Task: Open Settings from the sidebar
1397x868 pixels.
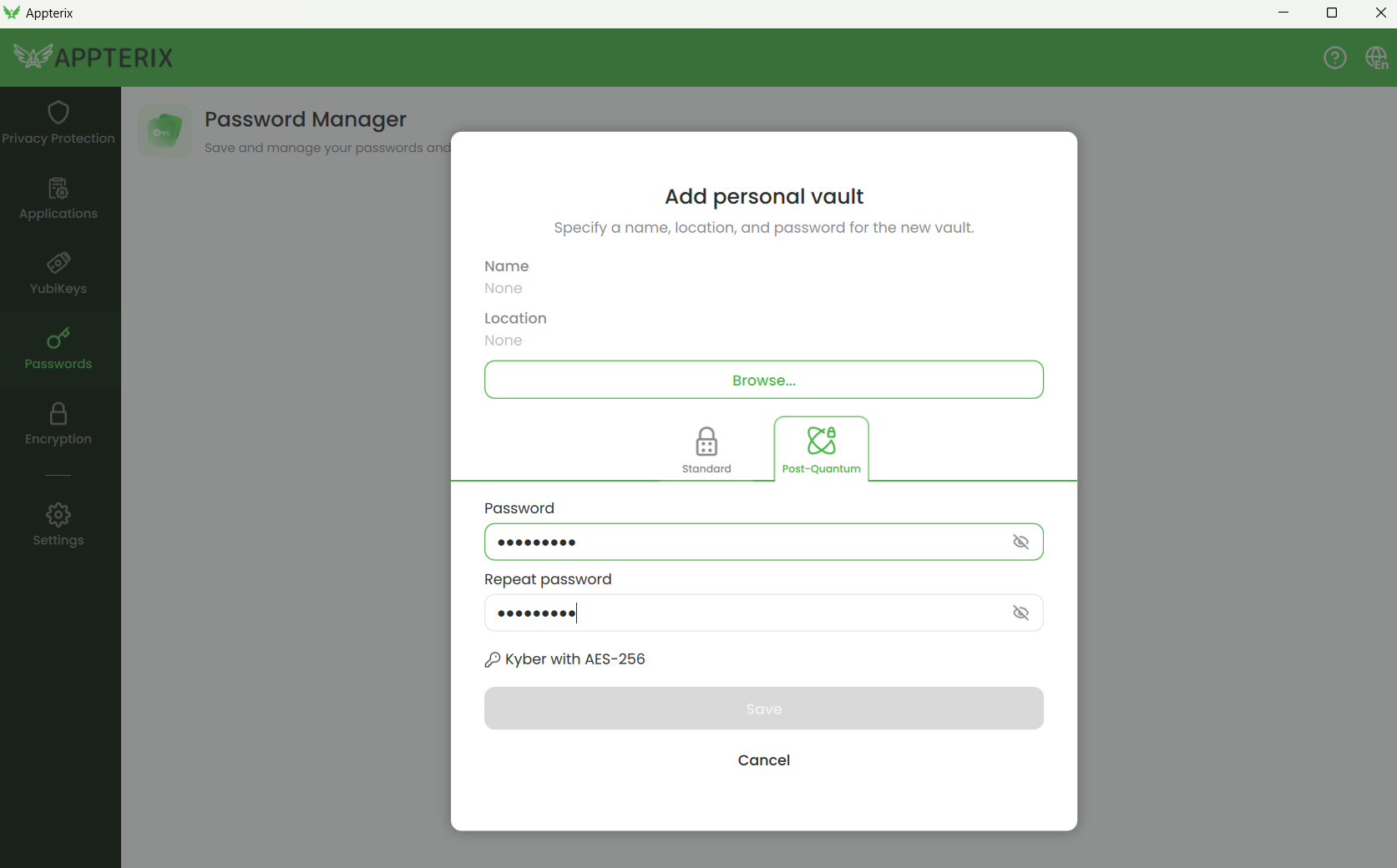Action: pyautogui.click(x=58, y=524)
